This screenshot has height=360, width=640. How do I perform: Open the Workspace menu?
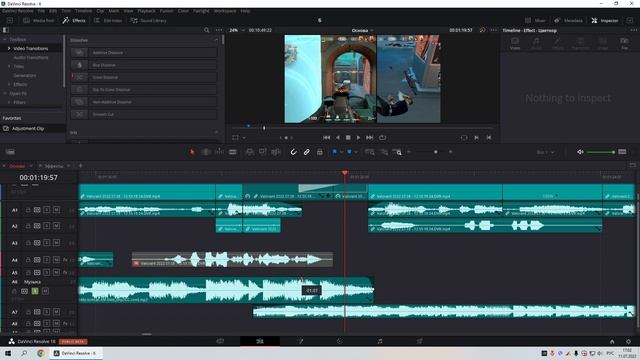tap(225, 11)
